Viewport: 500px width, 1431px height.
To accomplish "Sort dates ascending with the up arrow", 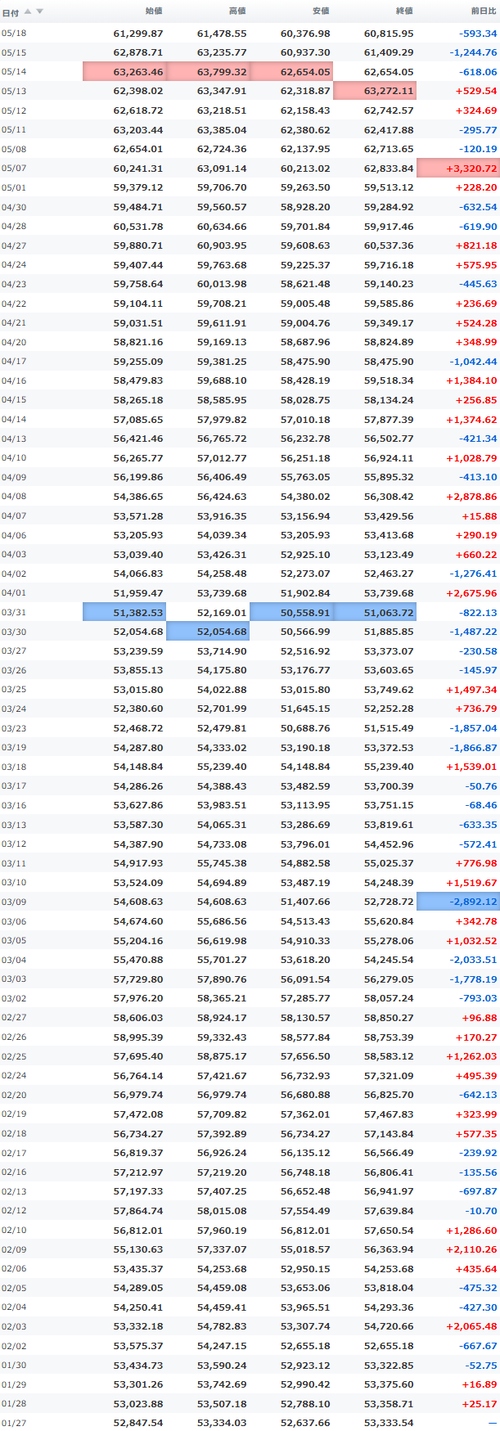I will click(x=28, y=11).
